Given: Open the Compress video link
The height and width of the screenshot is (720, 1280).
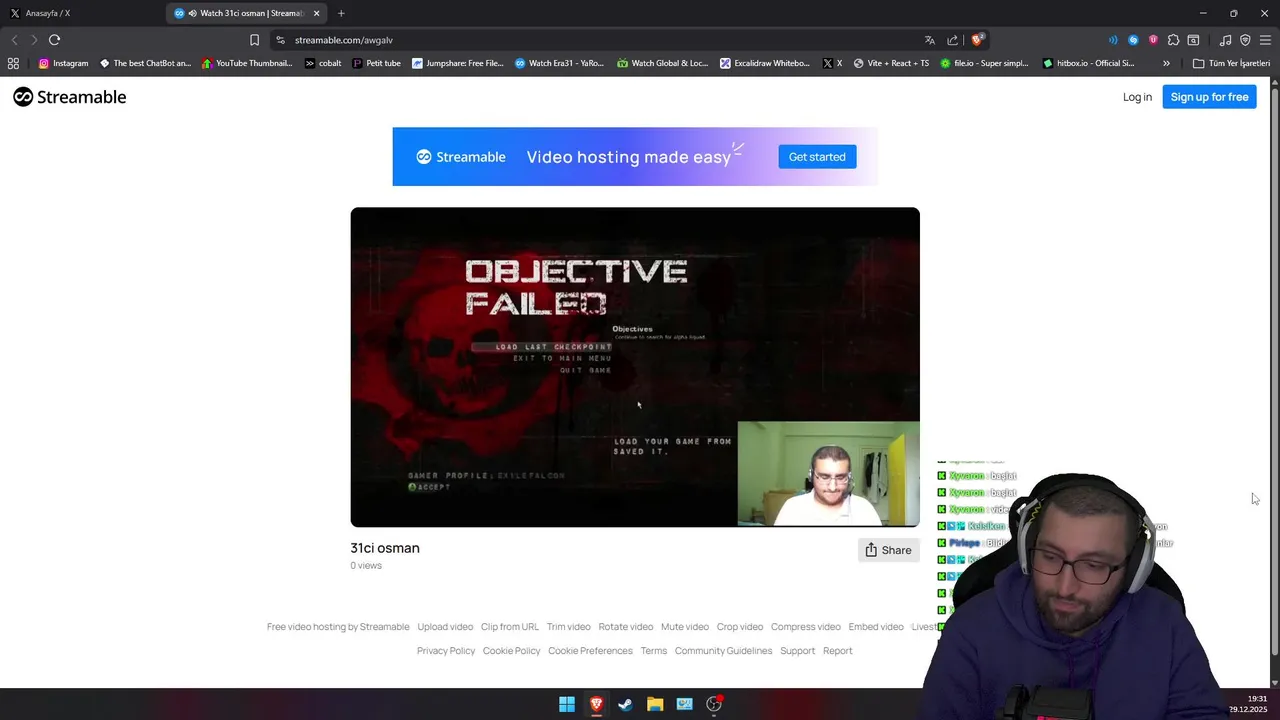Looking at the screenshot, I should click(806, 627).
